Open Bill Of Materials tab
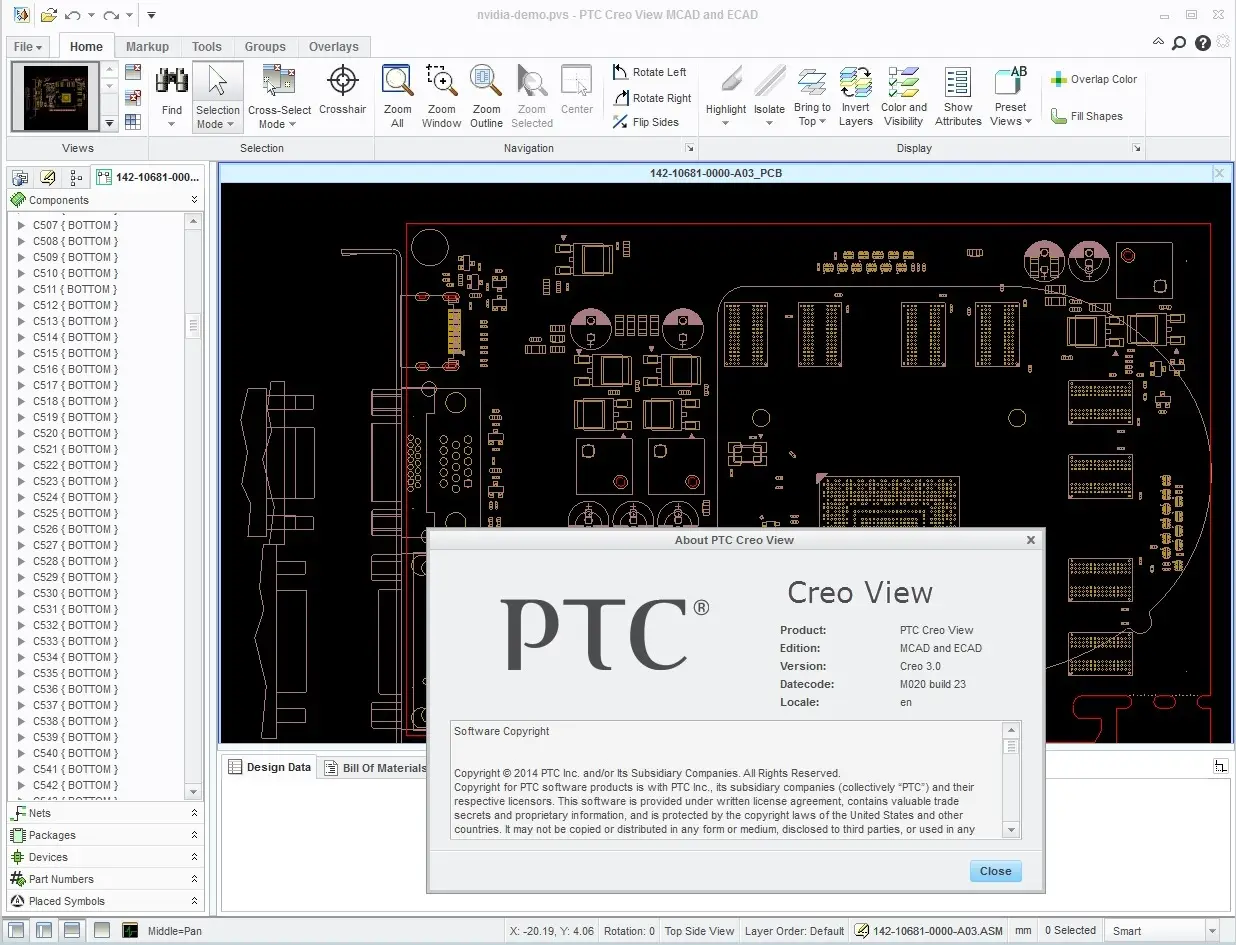This screenshot has width=1236, height=945. (x=376, y=768)
